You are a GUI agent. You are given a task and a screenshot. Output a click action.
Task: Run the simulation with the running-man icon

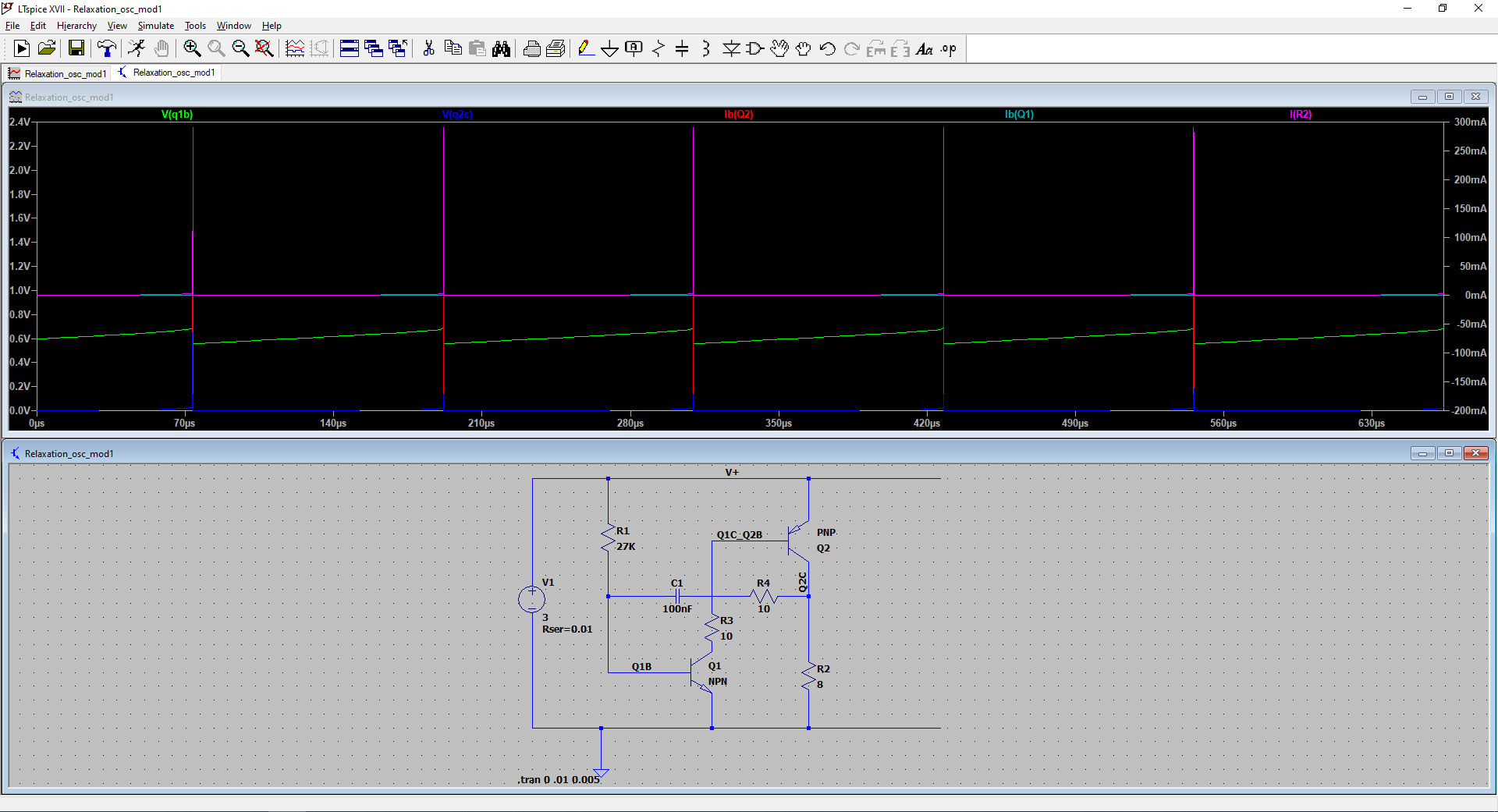[x=137, y=48]
